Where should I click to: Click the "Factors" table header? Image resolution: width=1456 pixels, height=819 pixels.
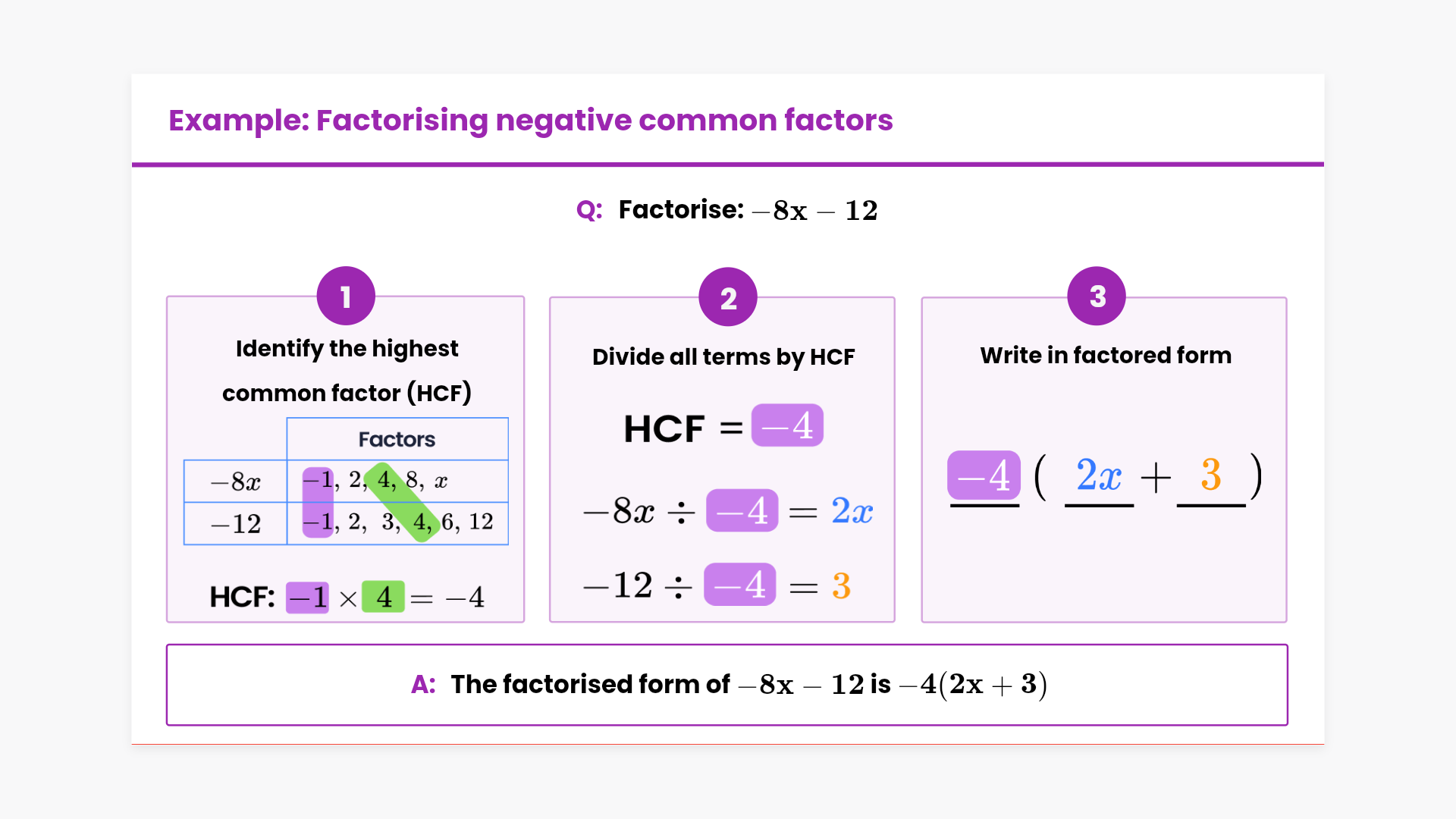pyautogui.click(x=397, y=439)
